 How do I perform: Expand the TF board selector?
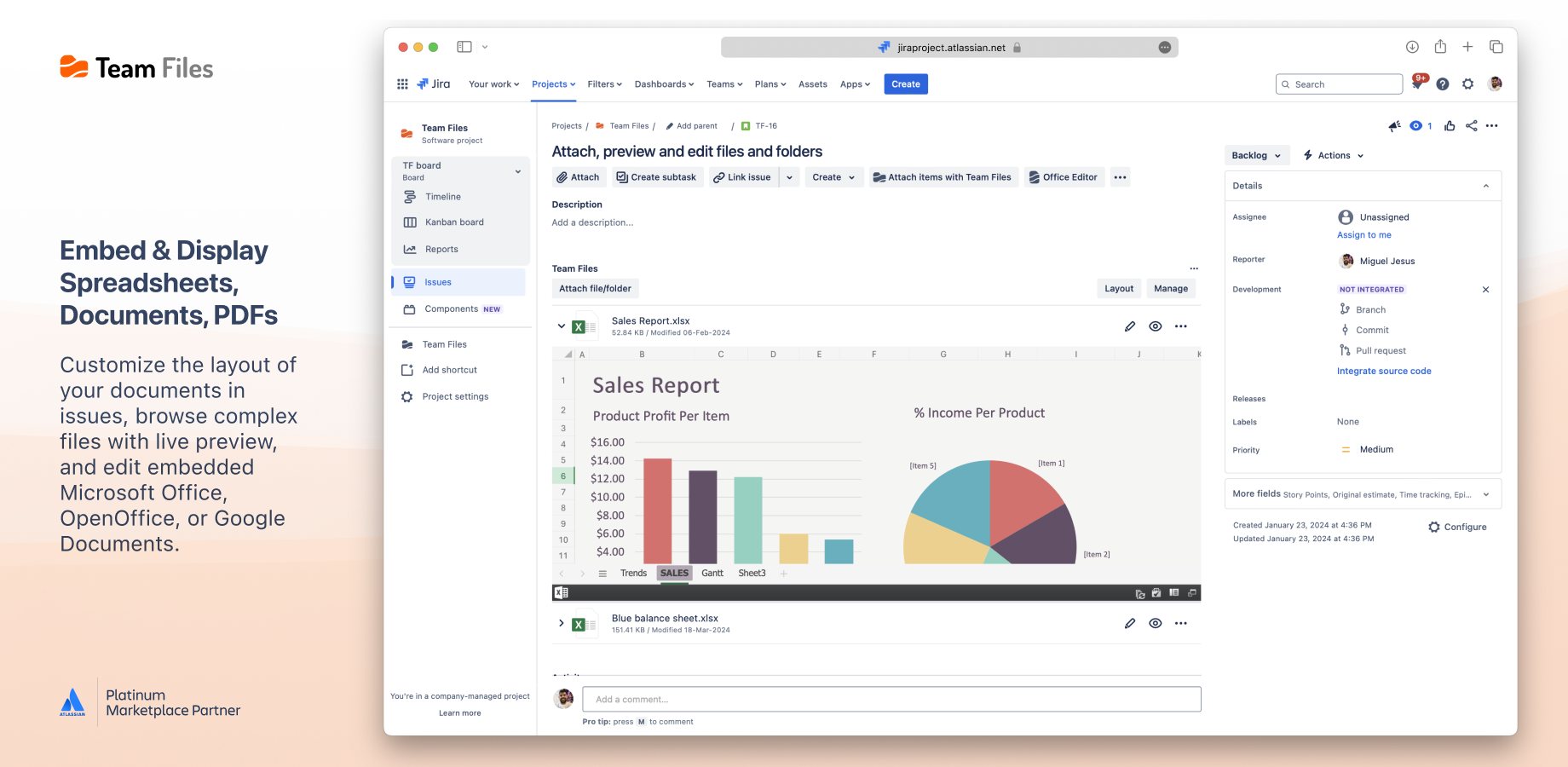pyautogui.click(x=517, y=171)
